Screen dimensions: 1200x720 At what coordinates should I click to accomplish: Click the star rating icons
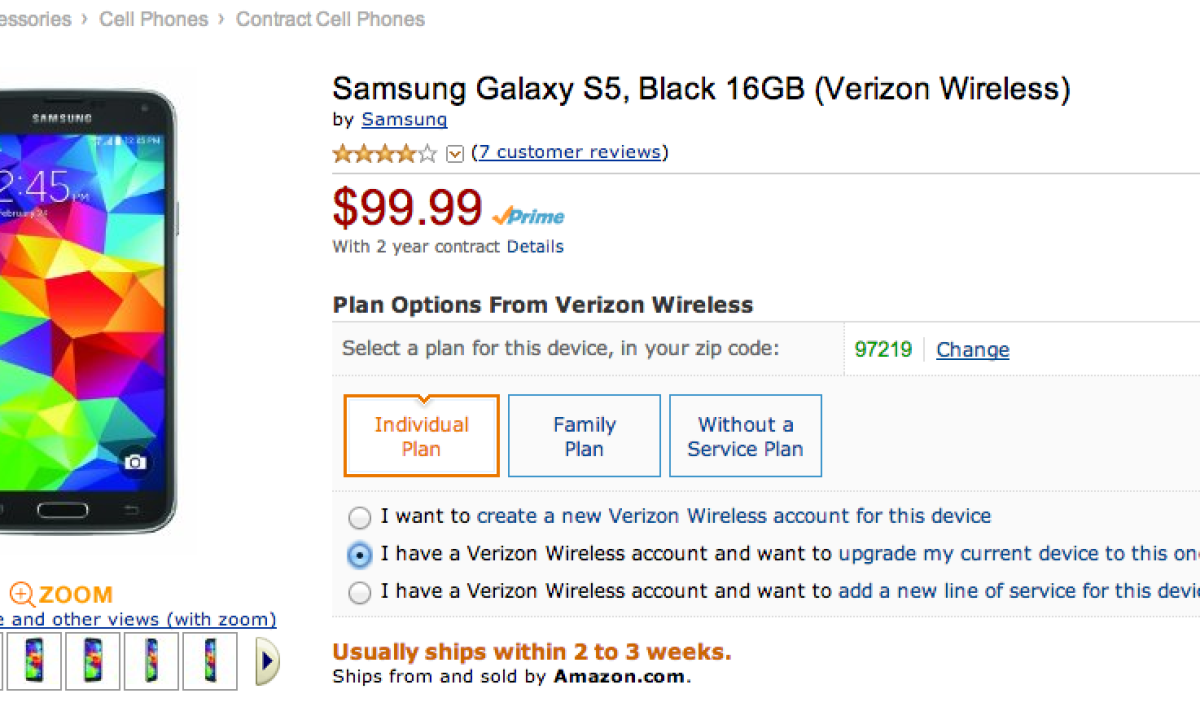[385, 153]
